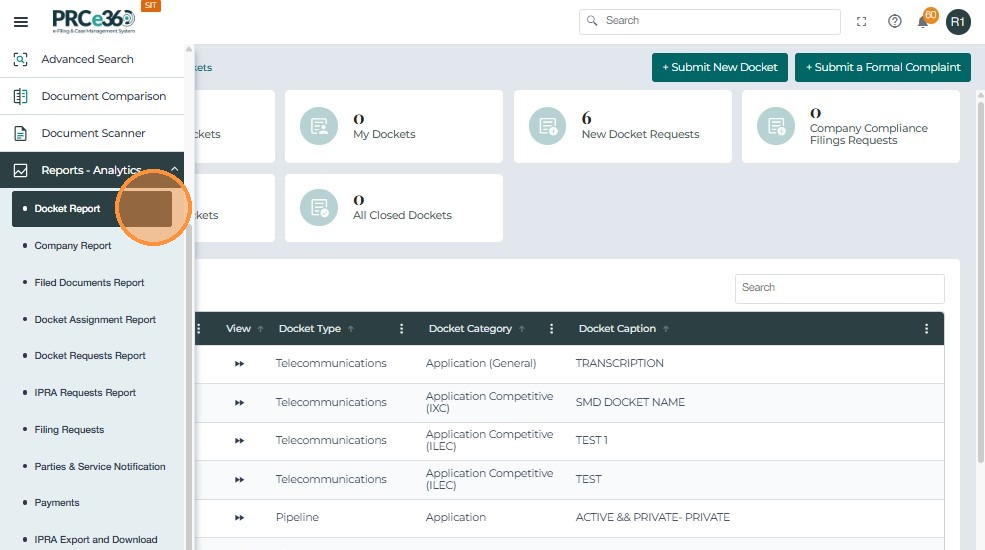Select Company Report in sidebar
The width and height of the screenshot is (985, 550).
point(73,246)
